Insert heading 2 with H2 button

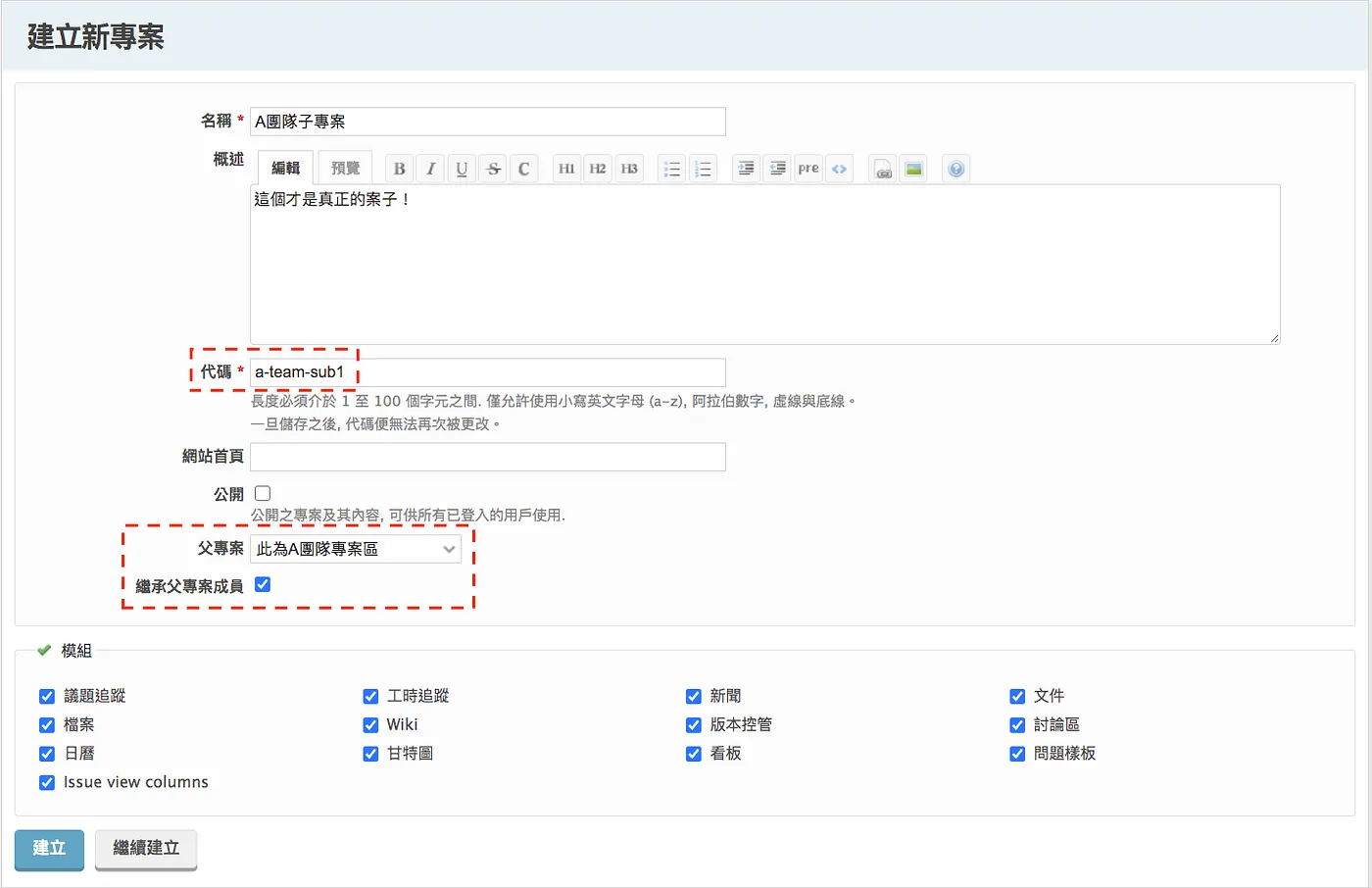[598, 169]
